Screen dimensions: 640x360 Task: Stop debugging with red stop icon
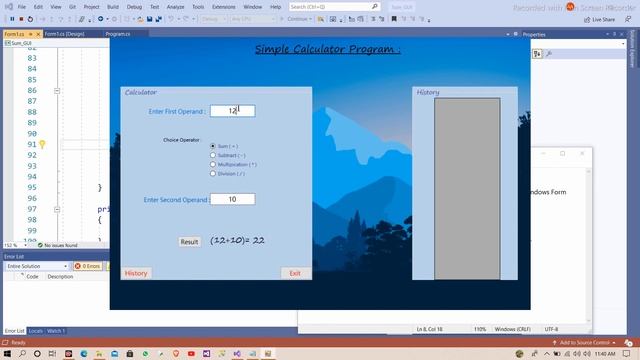(21, 19)
